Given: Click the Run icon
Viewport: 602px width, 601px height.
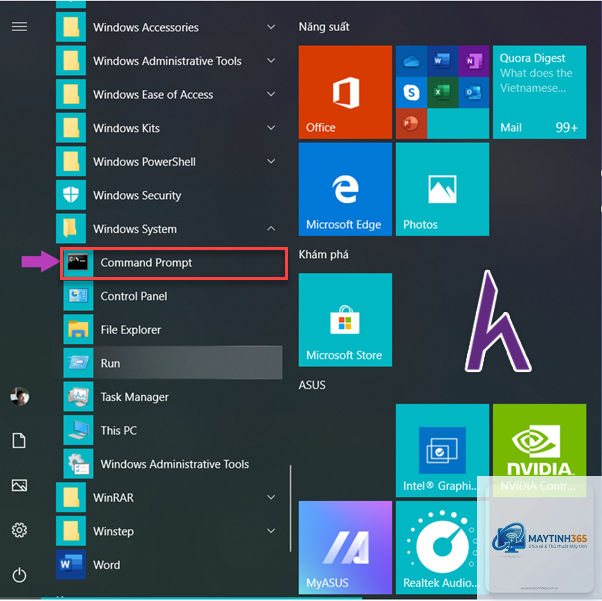Looking at the screenshot, I should tap(78, 363).
